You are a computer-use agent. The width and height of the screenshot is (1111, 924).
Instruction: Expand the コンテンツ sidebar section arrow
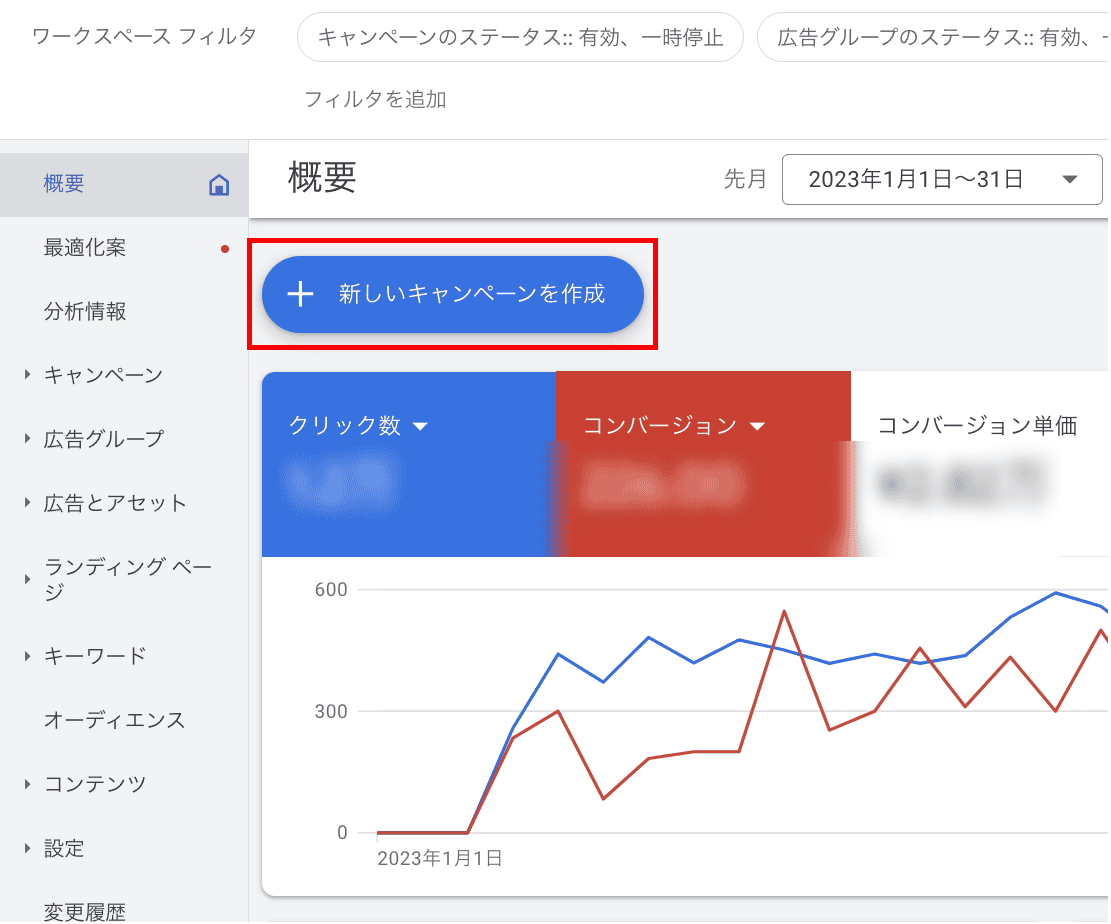[28, 784]
